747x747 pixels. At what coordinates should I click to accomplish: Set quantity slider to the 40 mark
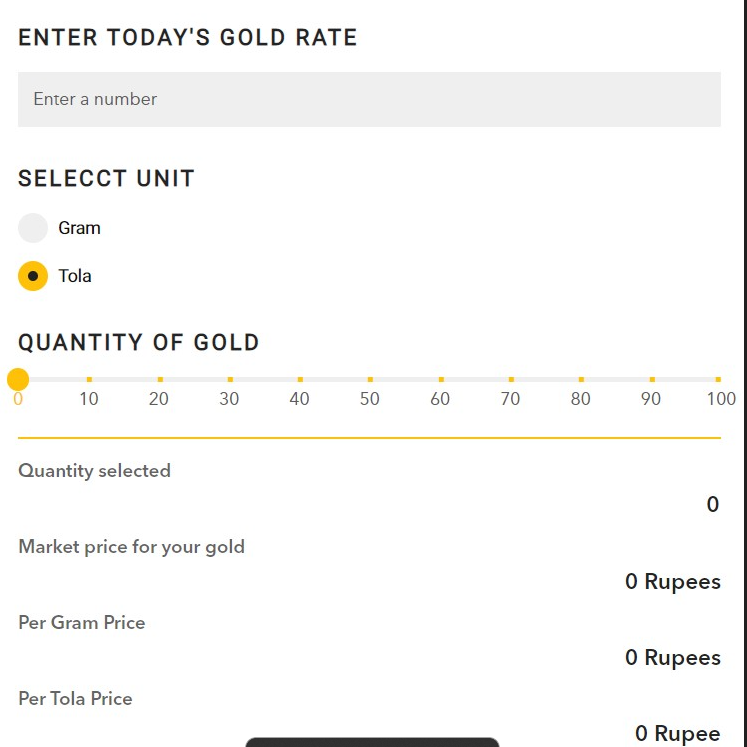tap(300, 380)
